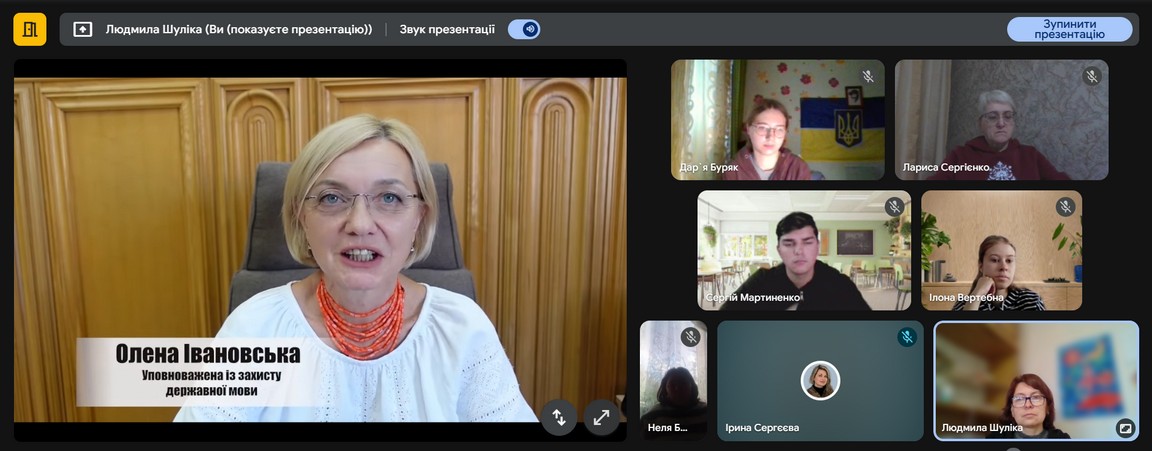
Task: Click the swap arrows icon on presentation
Action: (x=558, y=417)
